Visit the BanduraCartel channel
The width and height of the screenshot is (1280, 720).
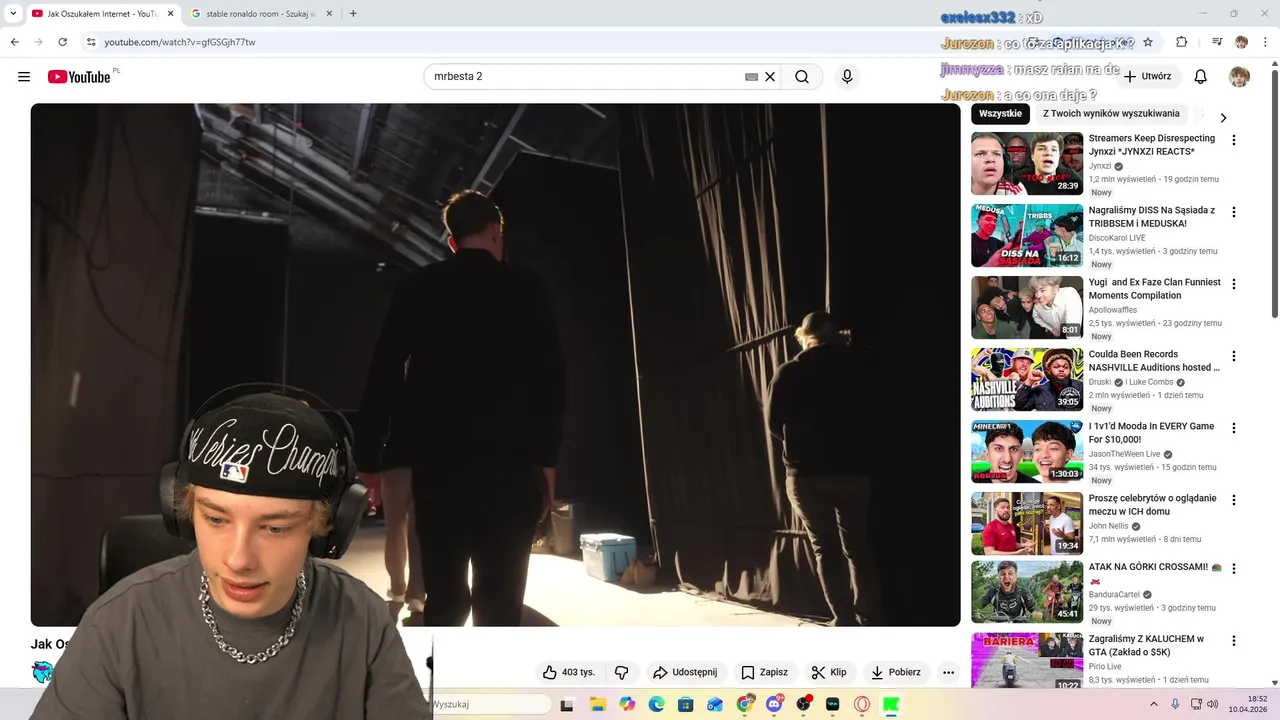click(x=1114, y=594)
